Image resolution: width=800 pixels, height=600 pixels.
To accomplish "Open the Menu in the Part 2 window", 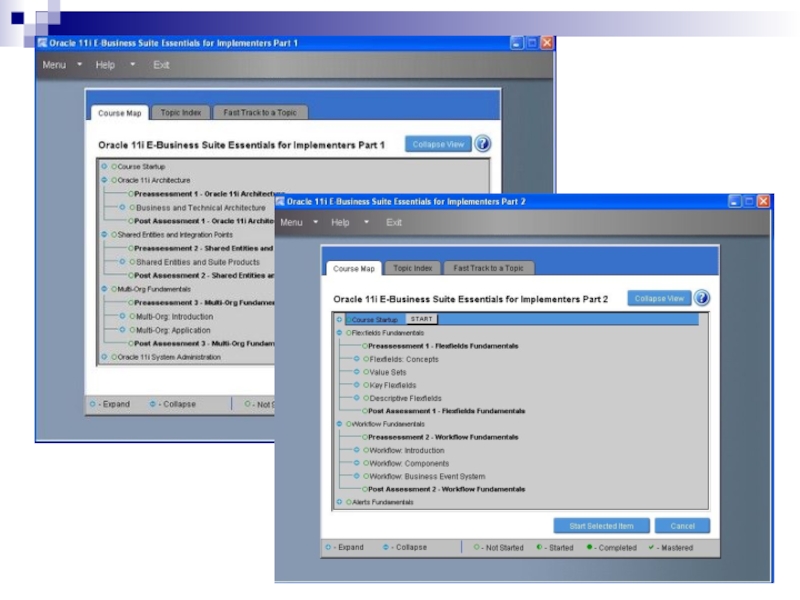I will tap(291, 222).
